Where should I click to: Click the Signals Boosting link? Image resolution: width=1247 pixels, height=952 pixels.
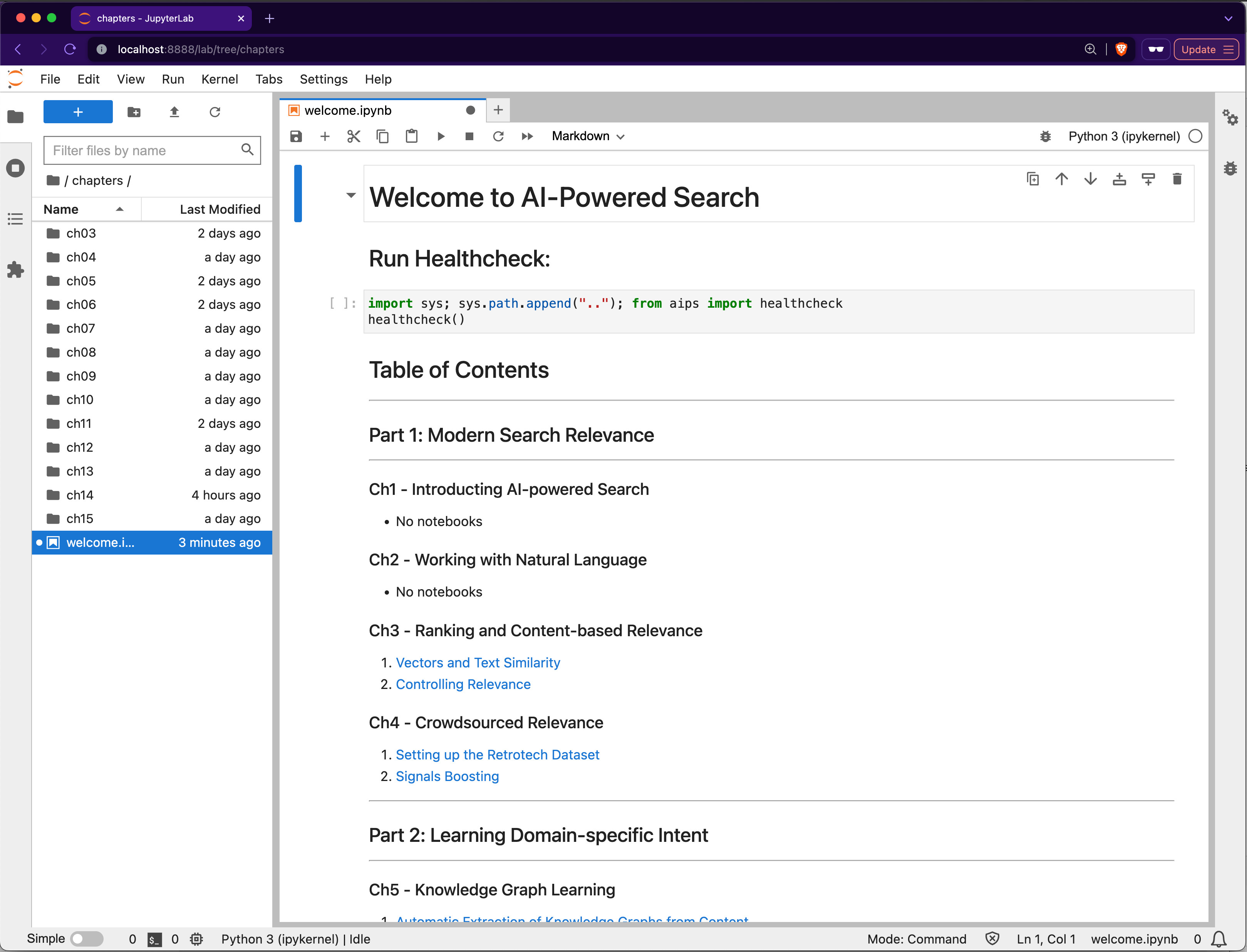point(446,776)
